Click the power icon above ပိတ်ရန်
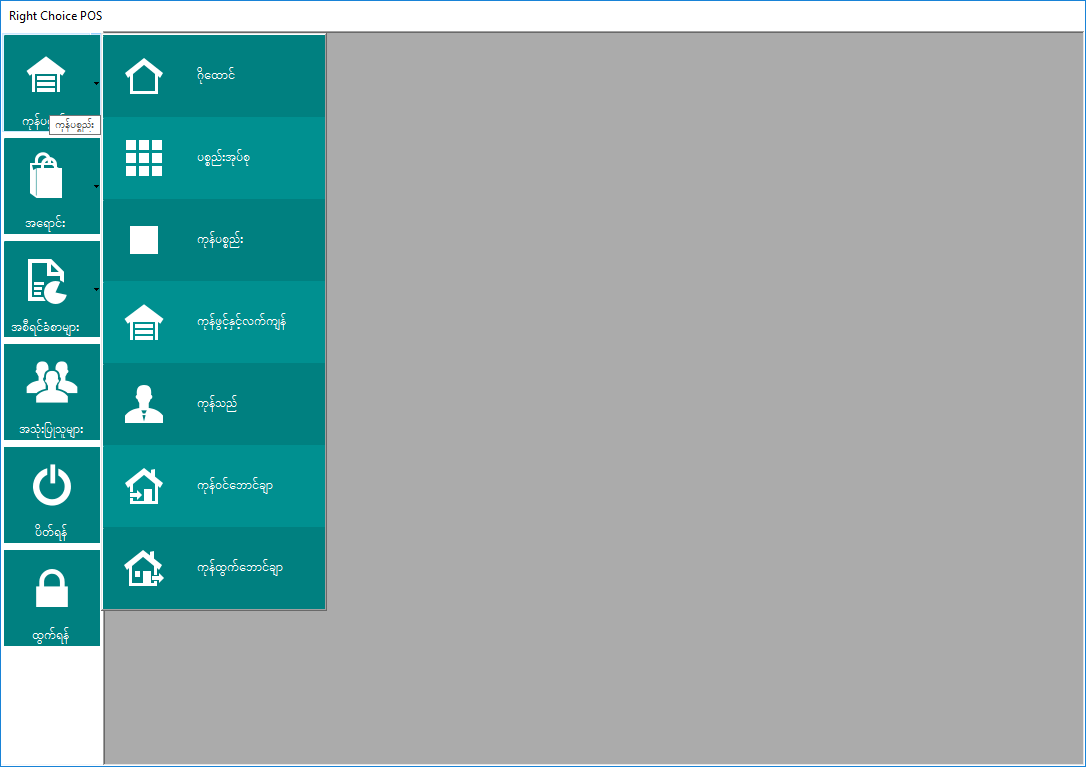1086x767 pixels. [51, 486]
